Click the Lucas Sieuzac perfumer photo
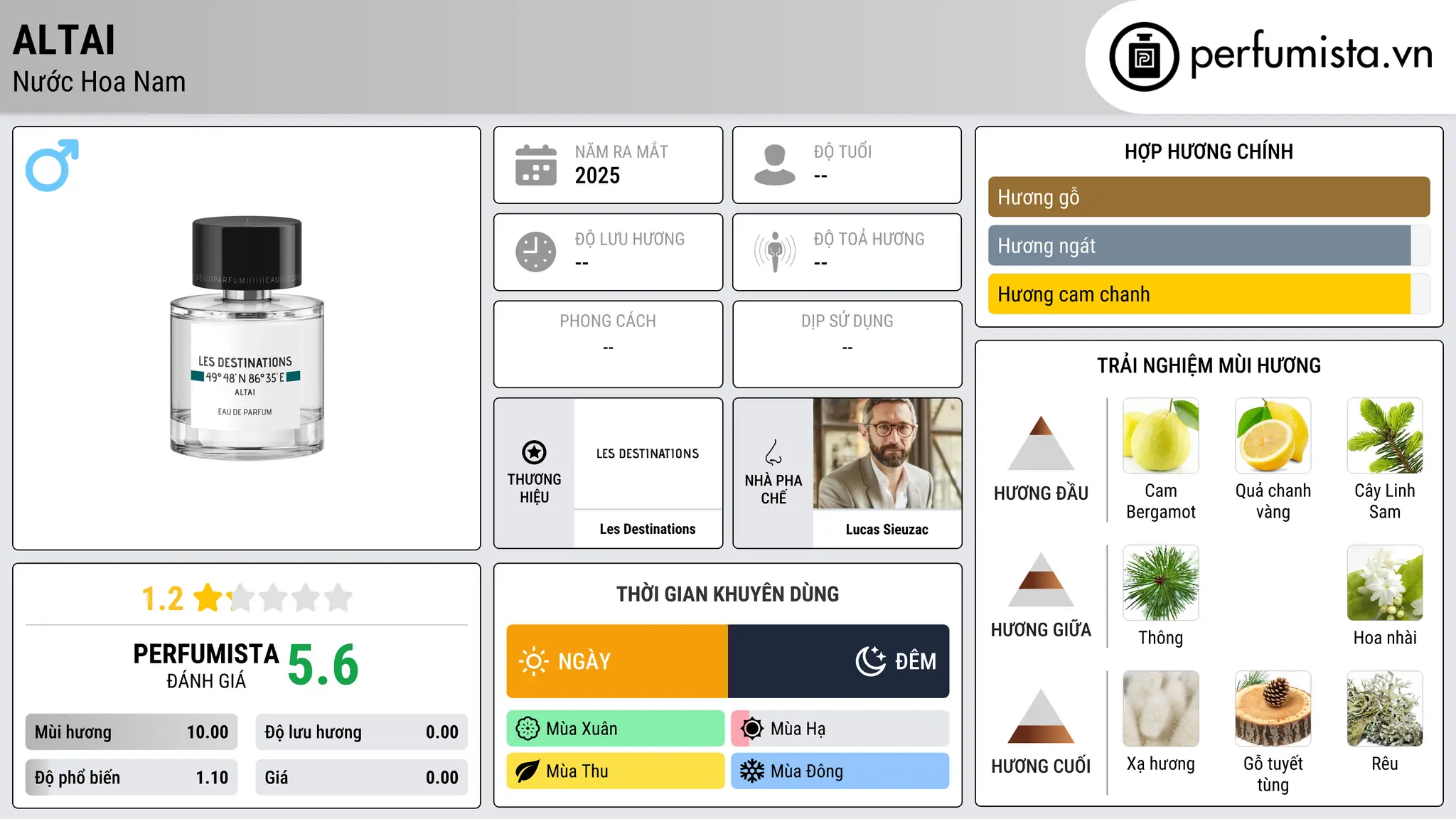 point(887,454)
